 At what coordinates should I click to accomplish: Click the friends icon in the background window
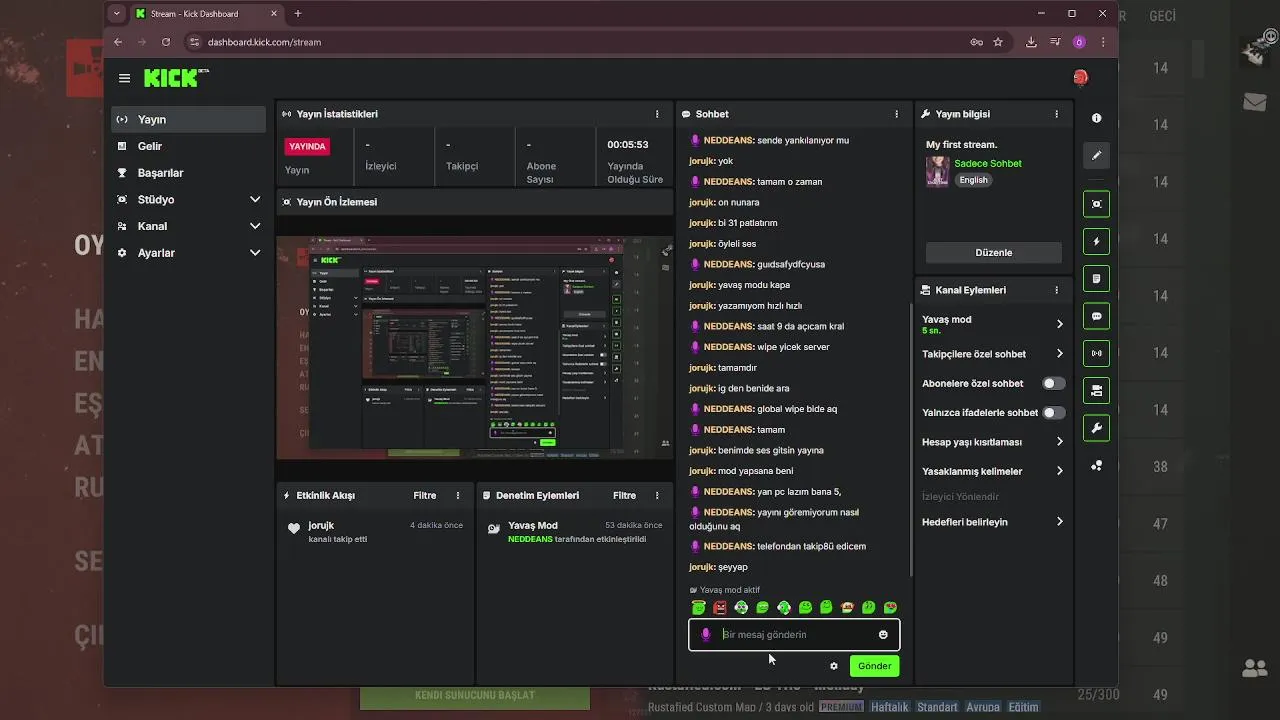click(1254, 668)
